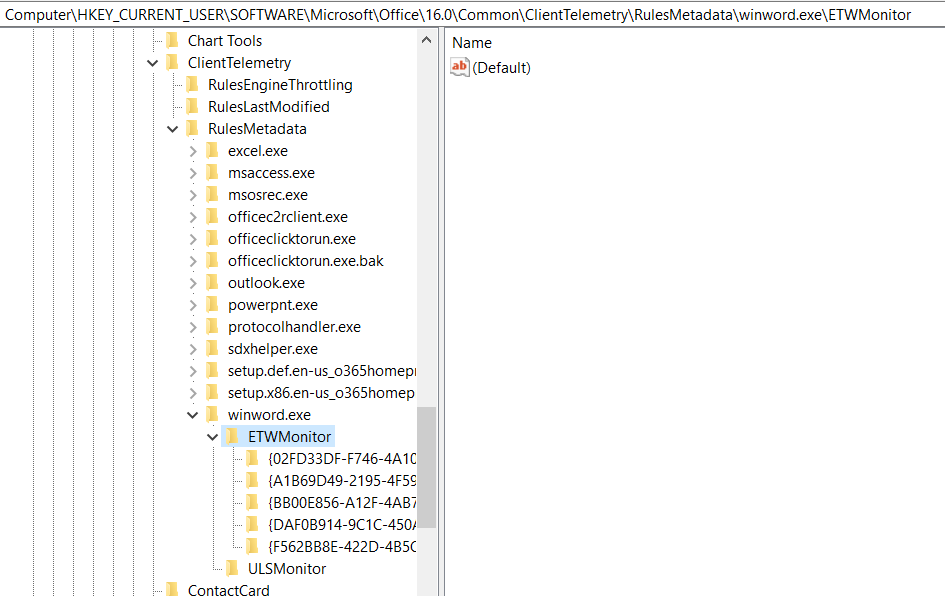This screenshot has width=945, height=596.
Task: Click the officeclicktorun.exe folder icon
Action: tap(212, 239)
